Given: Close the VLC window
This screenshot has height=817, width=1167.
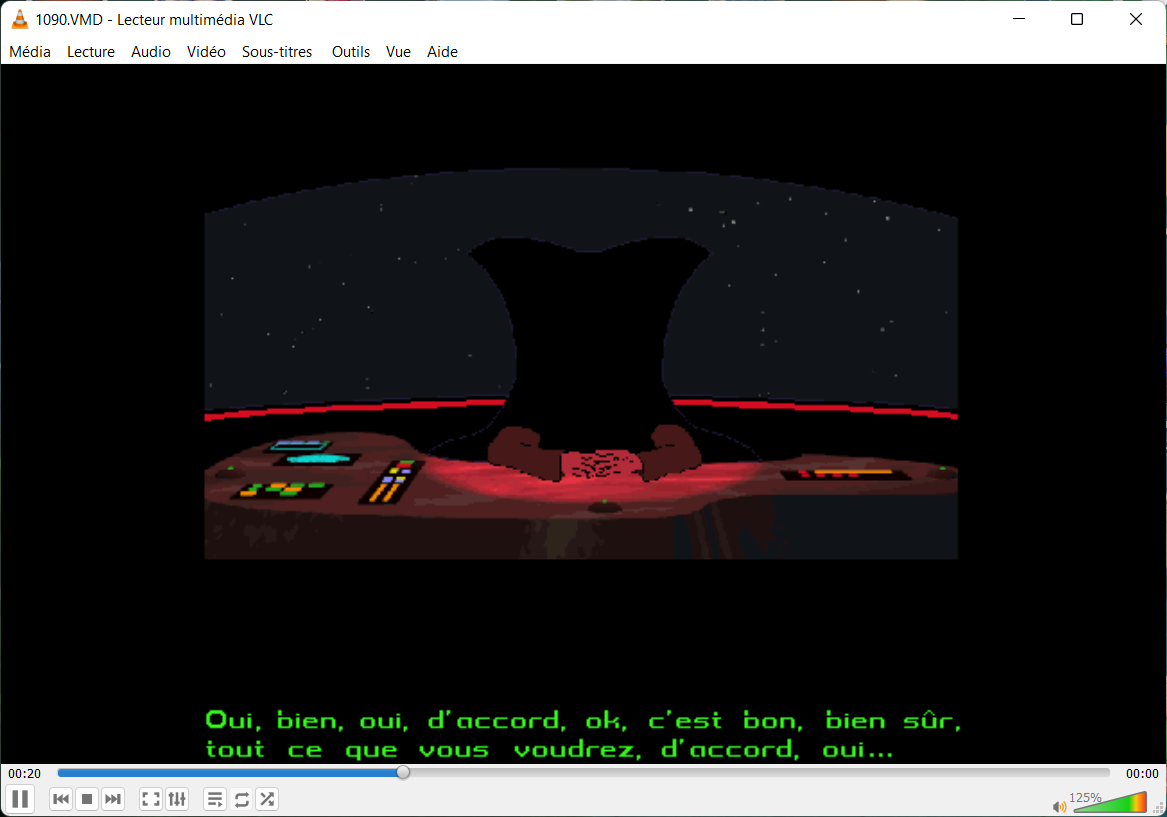Looking at the screenshot, I should tap(1136, 19).
